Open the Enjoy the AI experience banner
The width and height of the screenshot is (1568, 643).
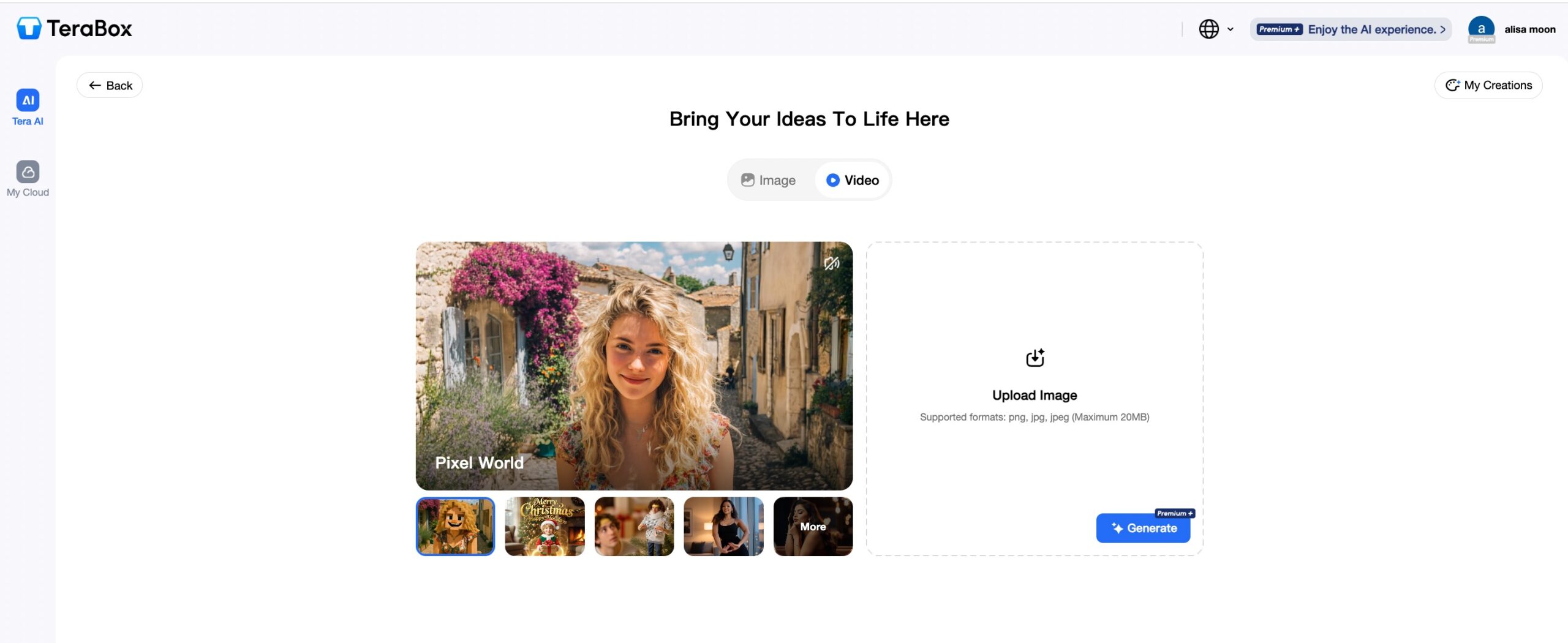click(x=1375, y=29)
